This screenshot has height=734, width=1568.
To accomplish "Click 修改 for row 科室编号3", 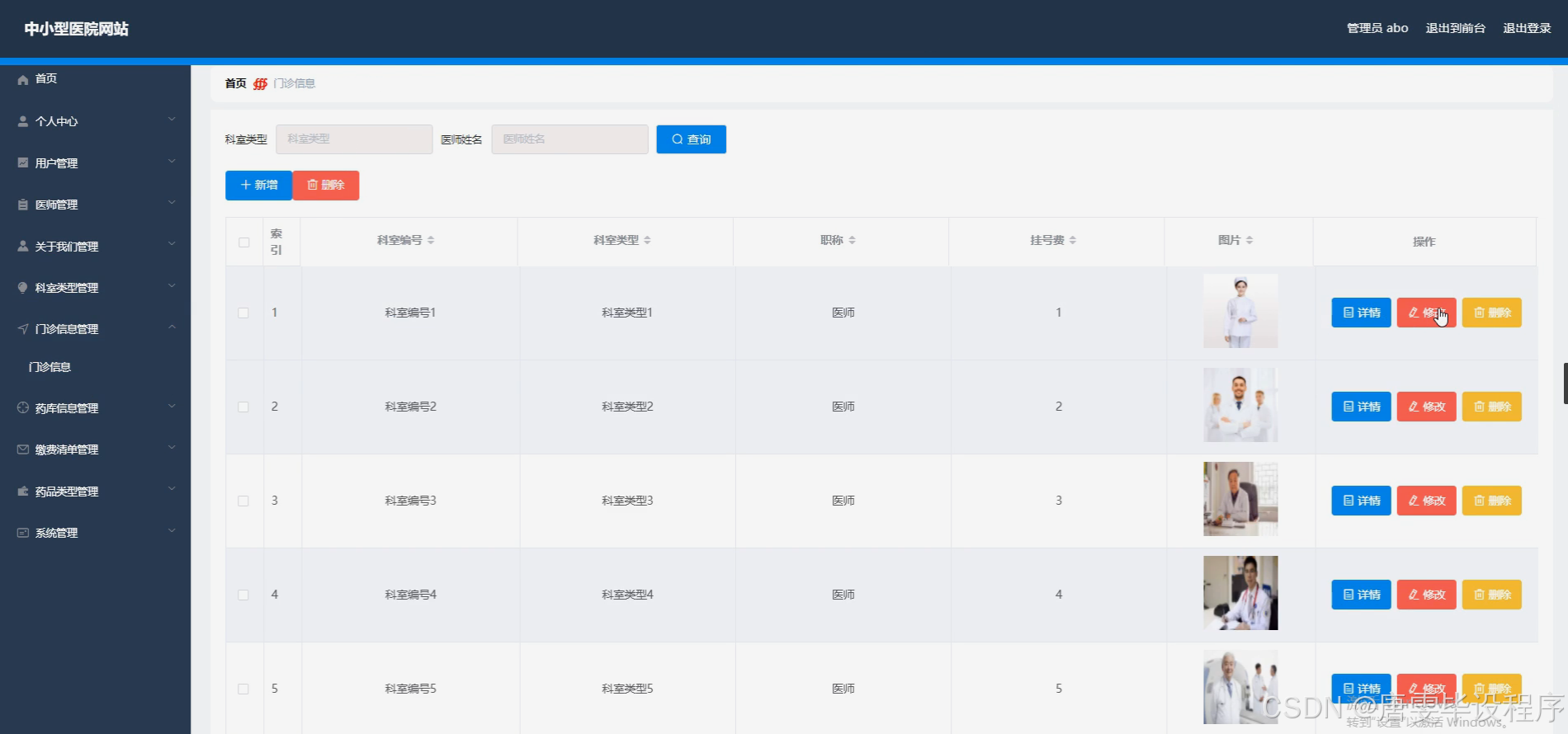I will tap(1427, 501).
